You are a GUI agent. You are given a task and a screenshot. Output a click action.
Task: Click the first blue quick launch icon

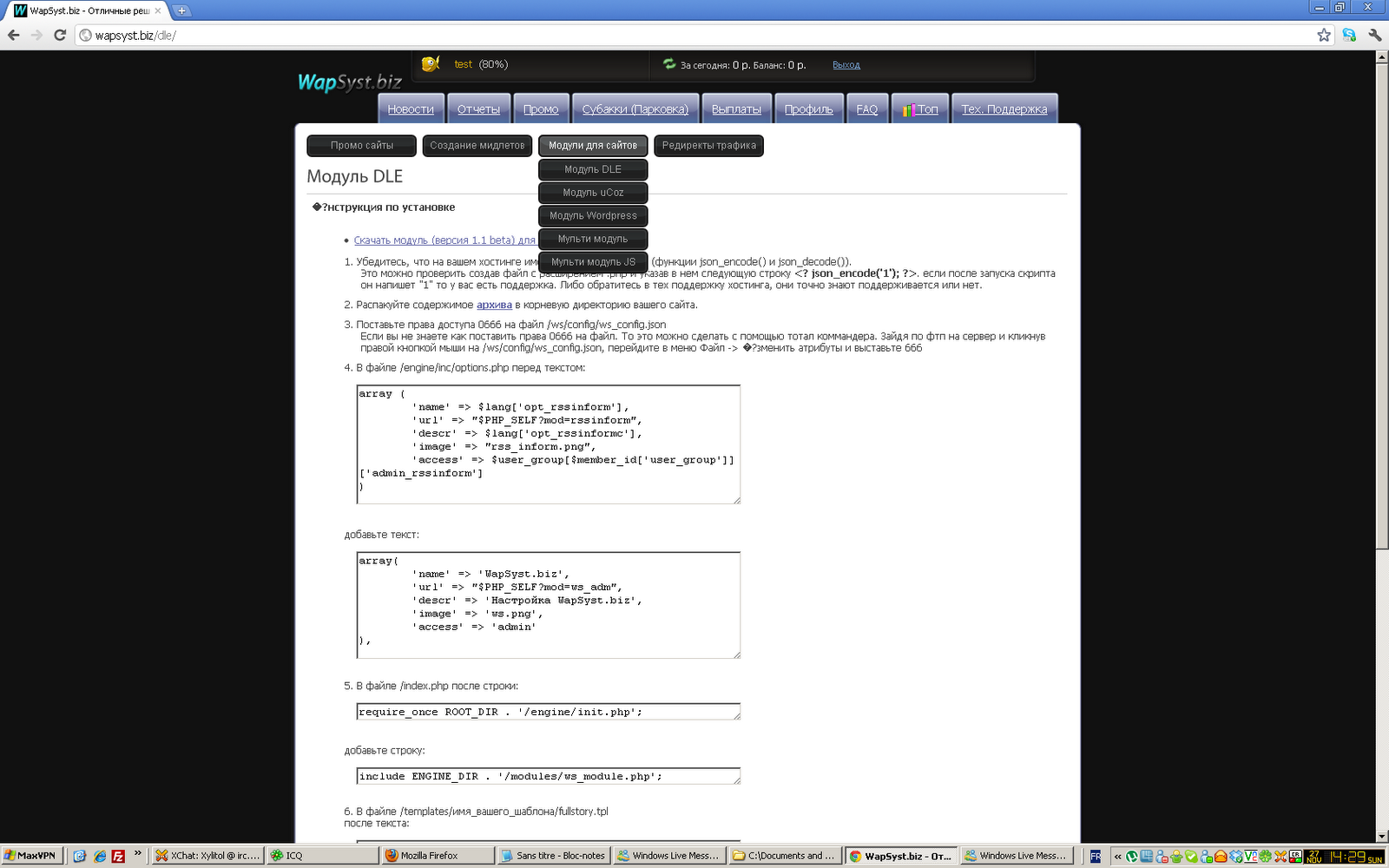[80, 856]
